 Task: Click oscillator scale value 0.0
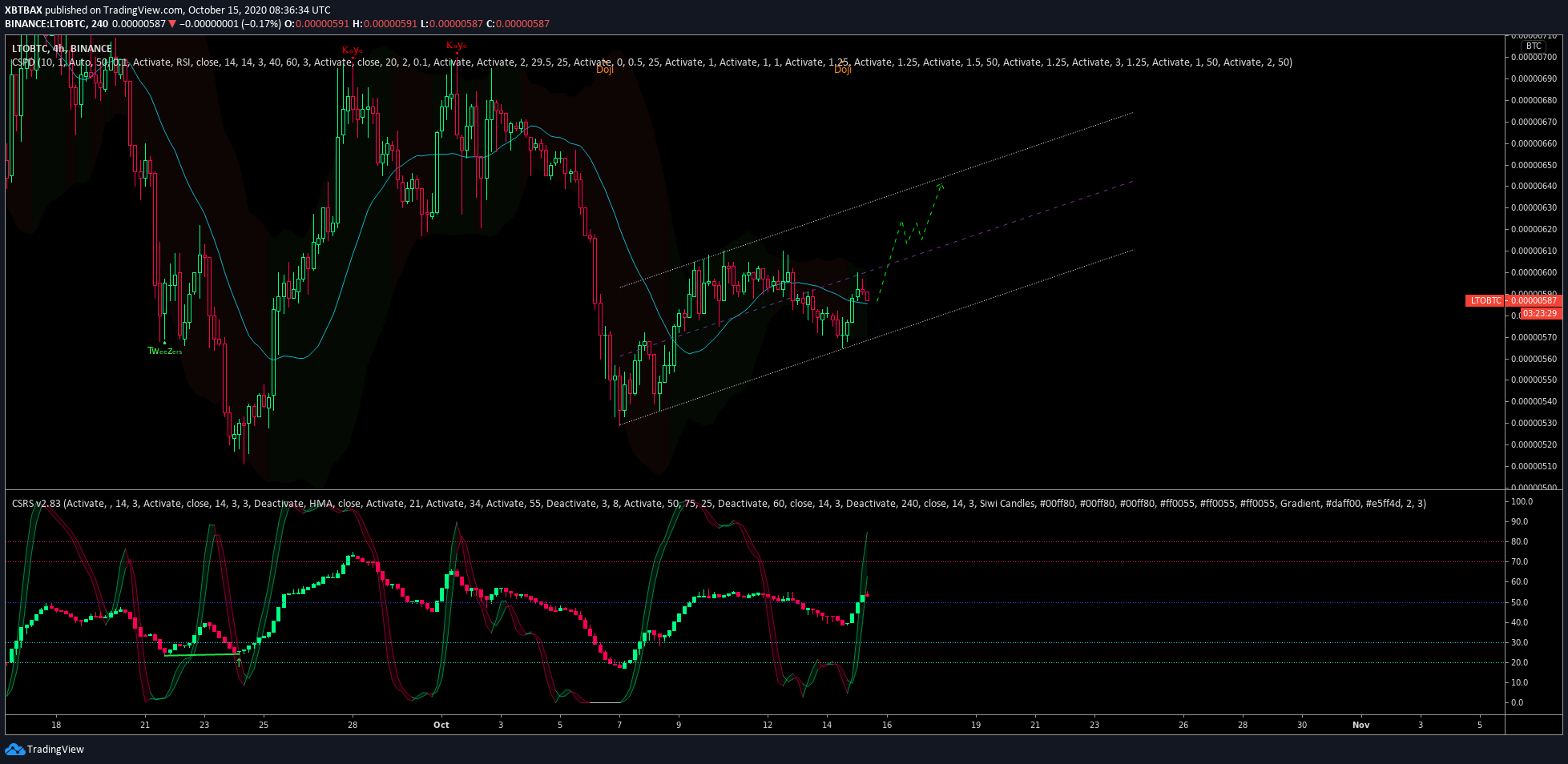1517,703
